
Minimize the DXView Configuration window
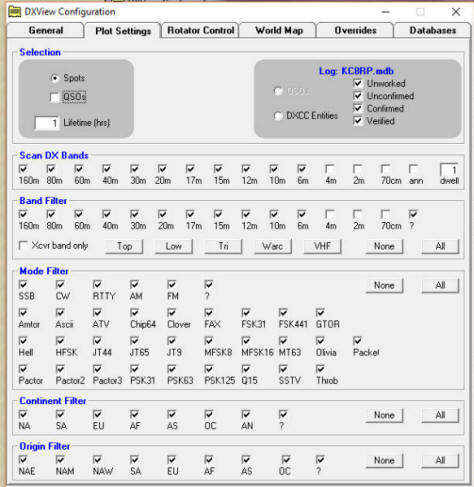386,12
